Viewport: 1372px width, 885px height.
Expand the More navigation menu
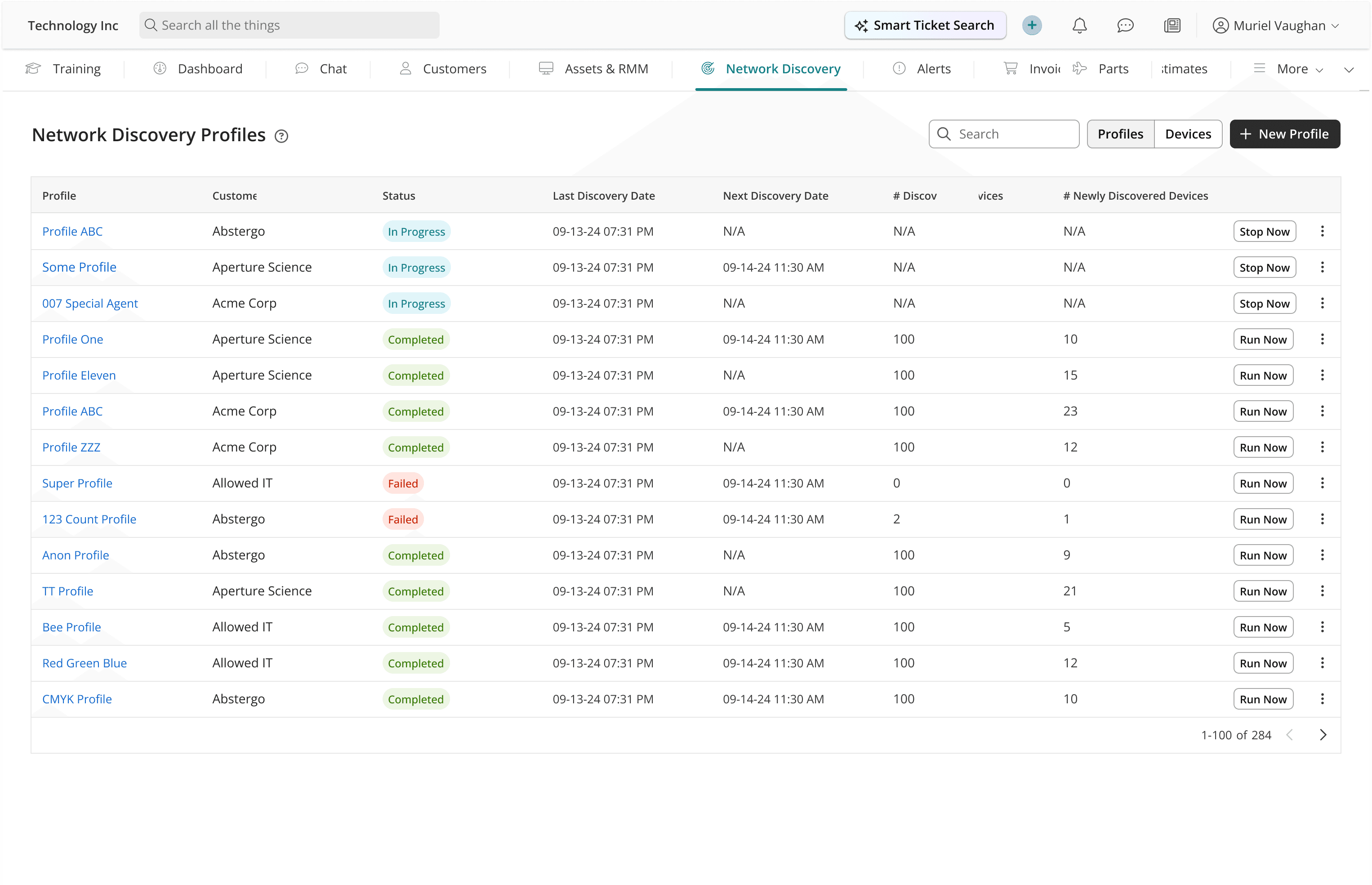click(x=1292, y=69)
